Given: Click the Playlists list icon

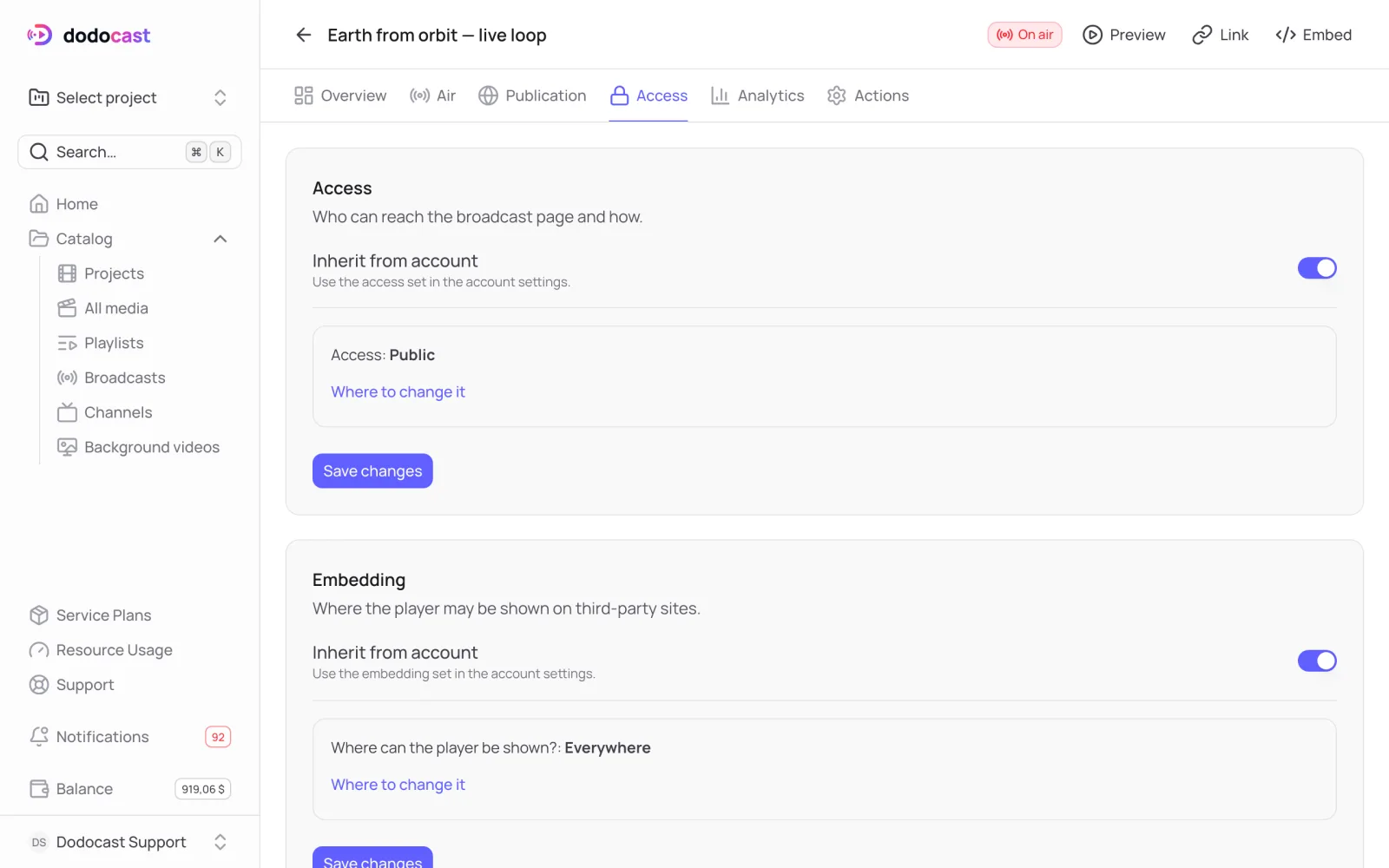Looking at the screenshot, I should click(x=67, y=343).
